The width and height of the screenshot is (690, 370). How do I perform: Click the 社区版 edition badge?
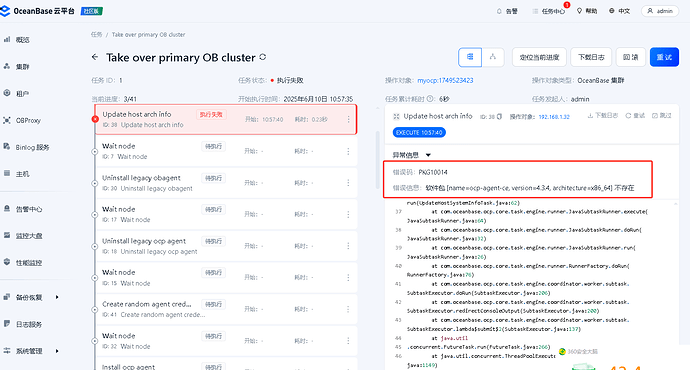(x=92, y=11)
